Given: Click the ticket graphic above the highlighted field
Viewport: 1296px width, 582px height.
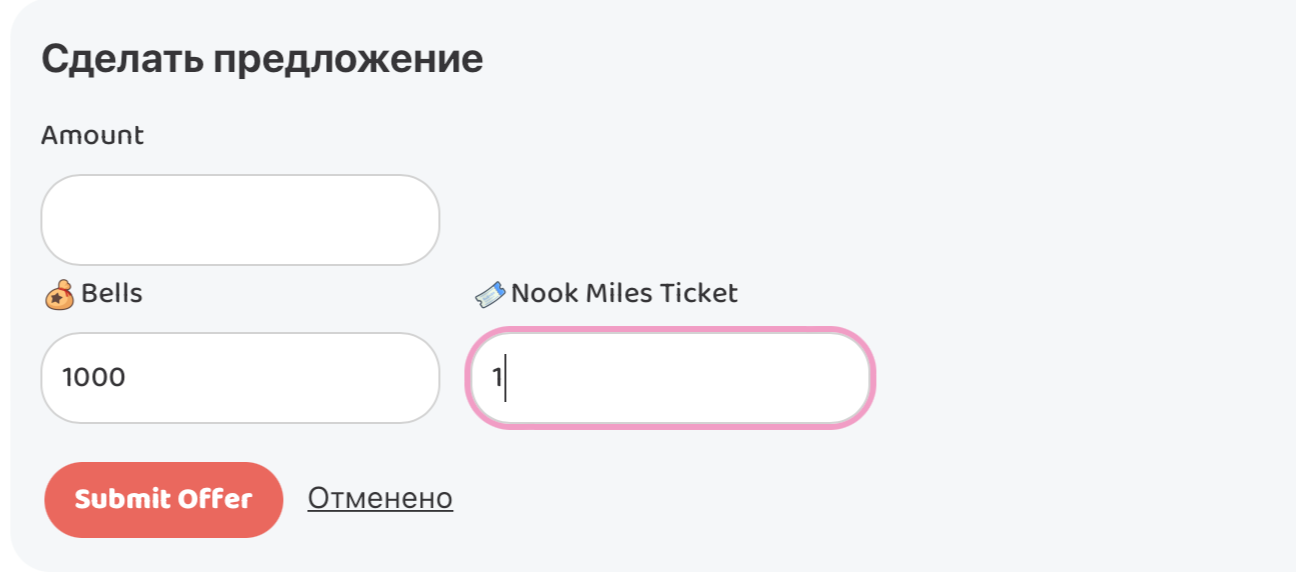Looking at the screenshot, I should pos(489,292).
